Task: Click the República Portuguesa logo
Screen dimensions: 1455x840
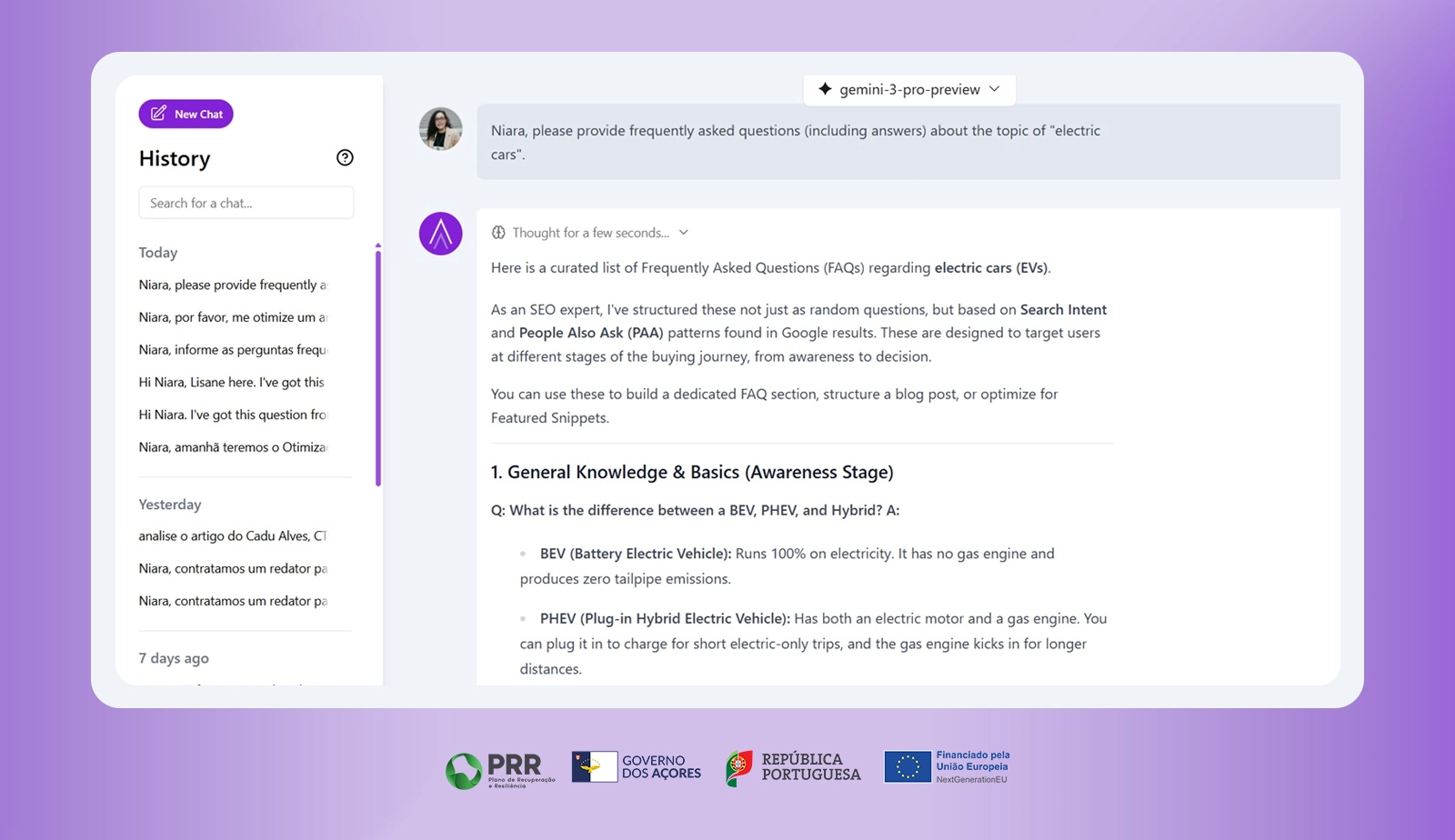Action: (x=793, y=767)
